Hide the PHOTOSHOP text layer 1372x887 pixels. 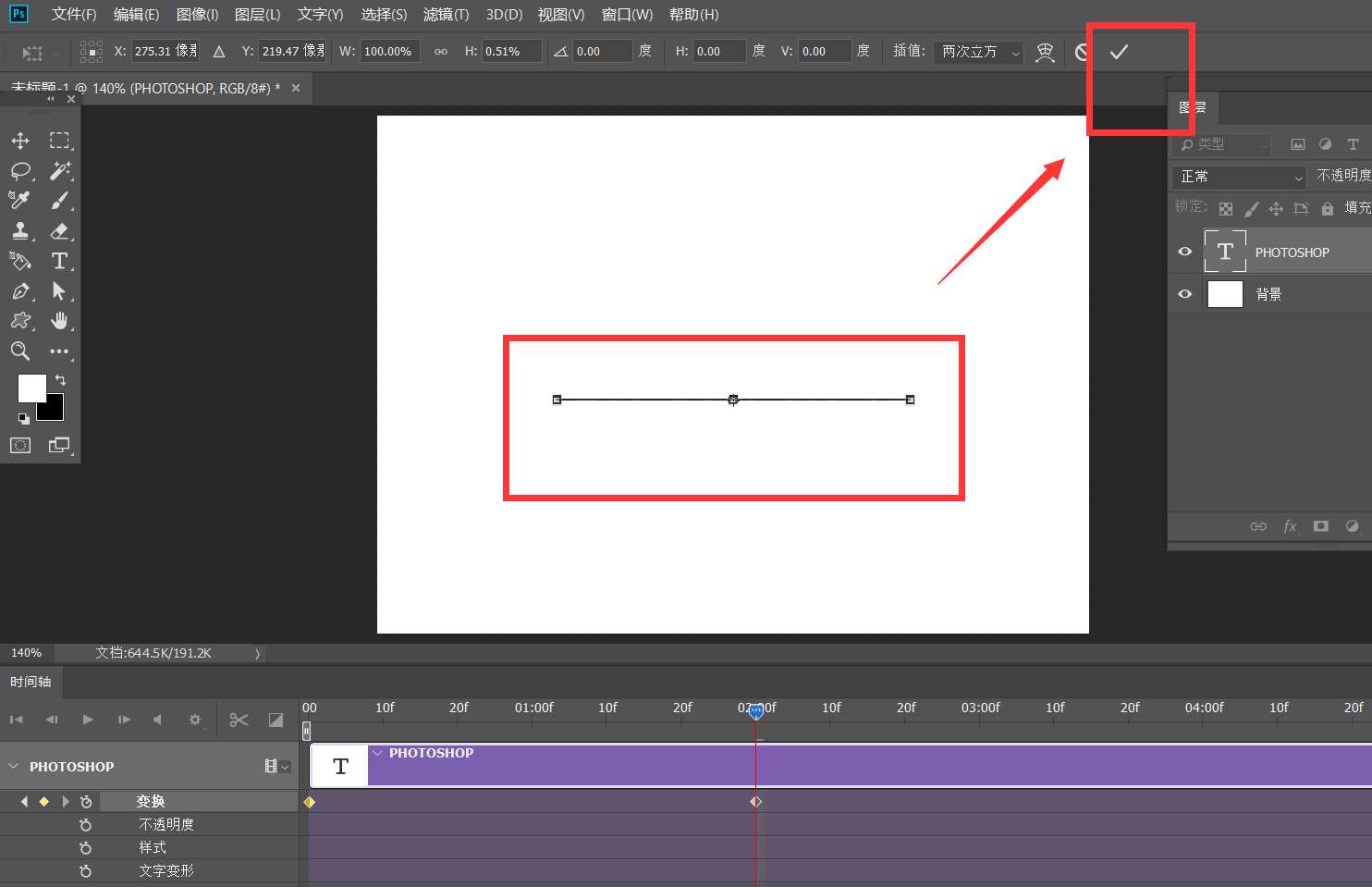pyautogui.click(x=1184, y=252)
